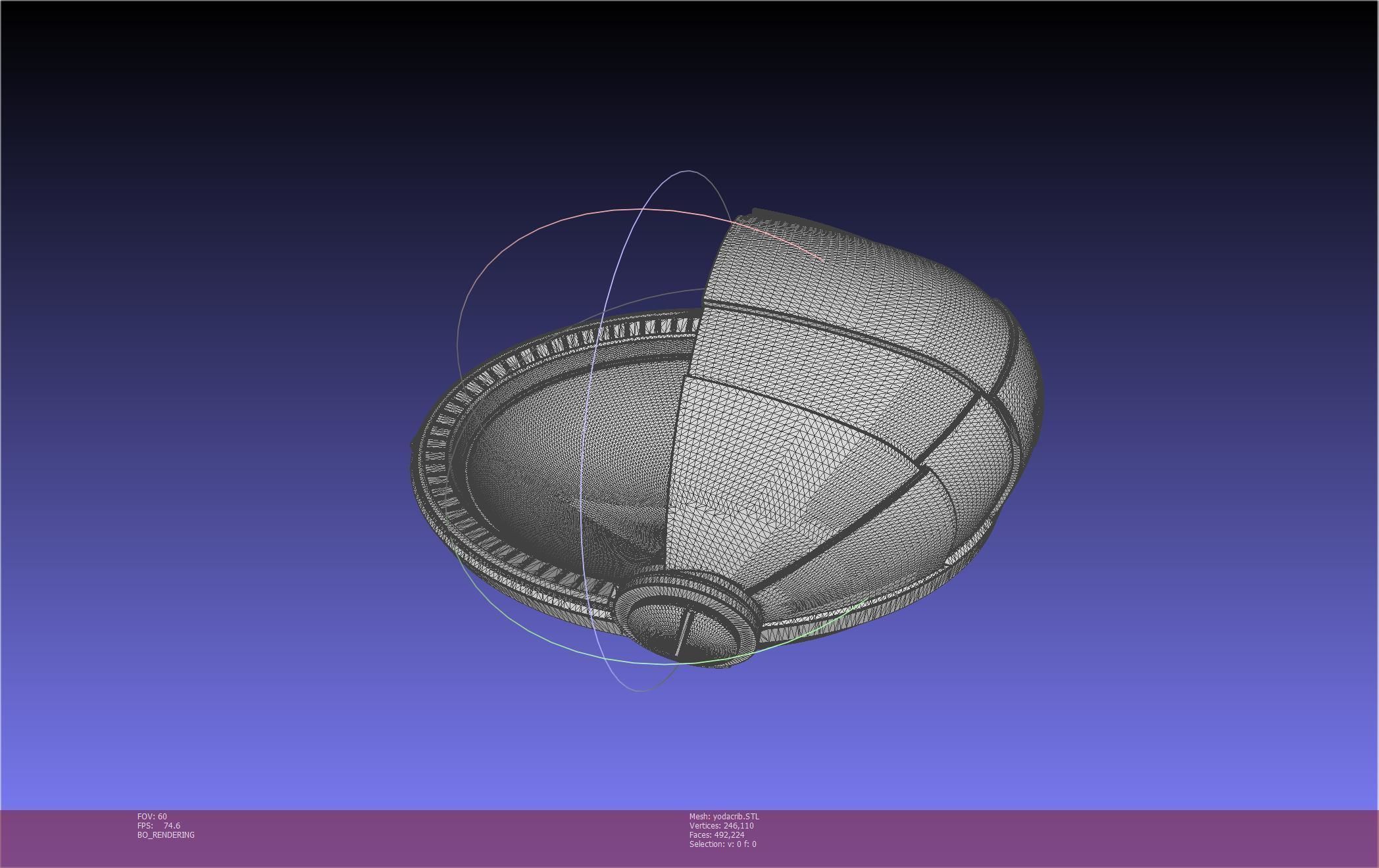This screenshot has height=868, width=1379.
Task: Click the Selection: v: 0 f: 0 text
Action: coord(722,844)
